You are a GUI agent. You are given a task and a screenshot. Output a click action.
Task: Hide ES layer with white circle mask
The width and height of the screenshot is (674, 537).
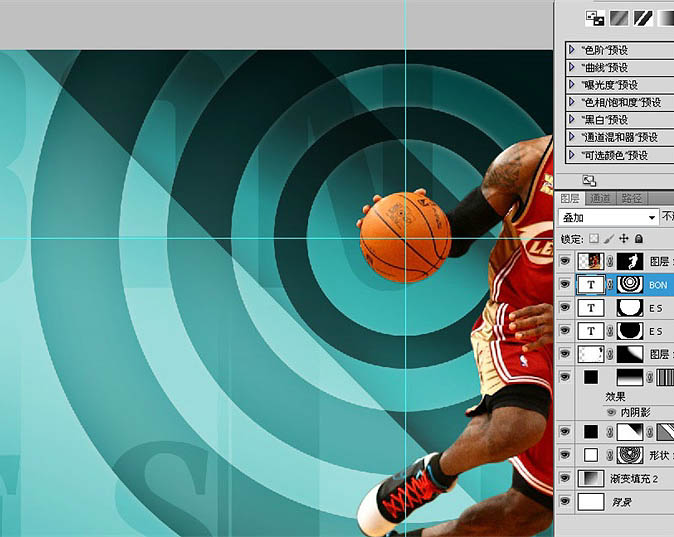(565, 307)
